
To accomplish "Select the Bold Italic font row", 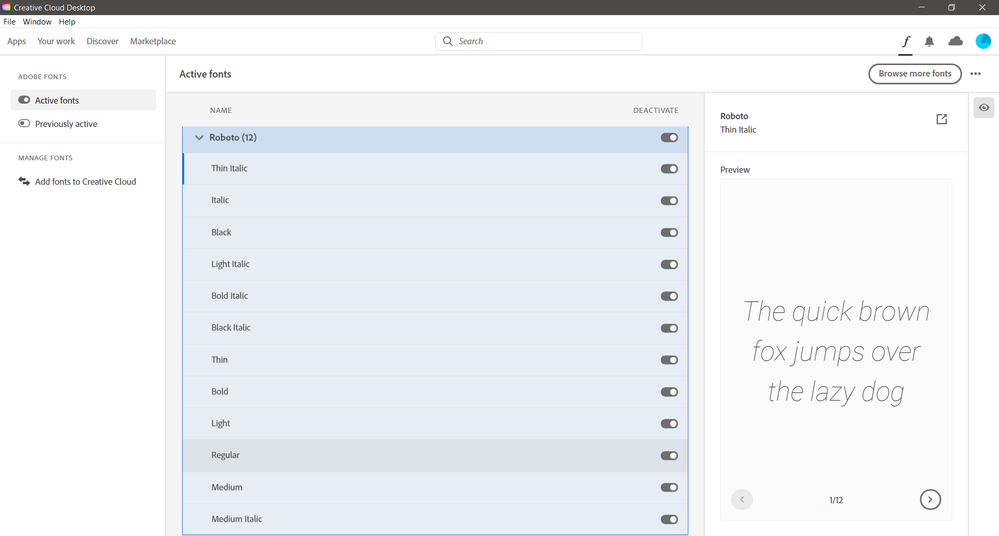I will [435, 296].
